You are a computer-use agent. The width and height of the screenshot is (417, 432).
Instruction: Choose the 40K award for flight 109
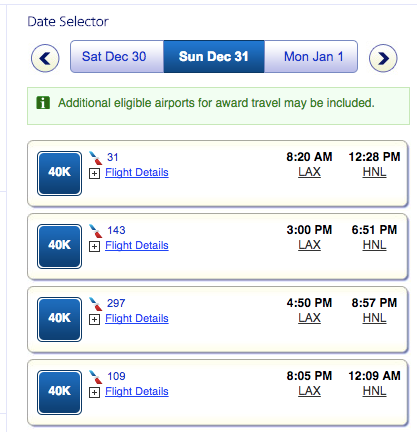click(59, 392)
